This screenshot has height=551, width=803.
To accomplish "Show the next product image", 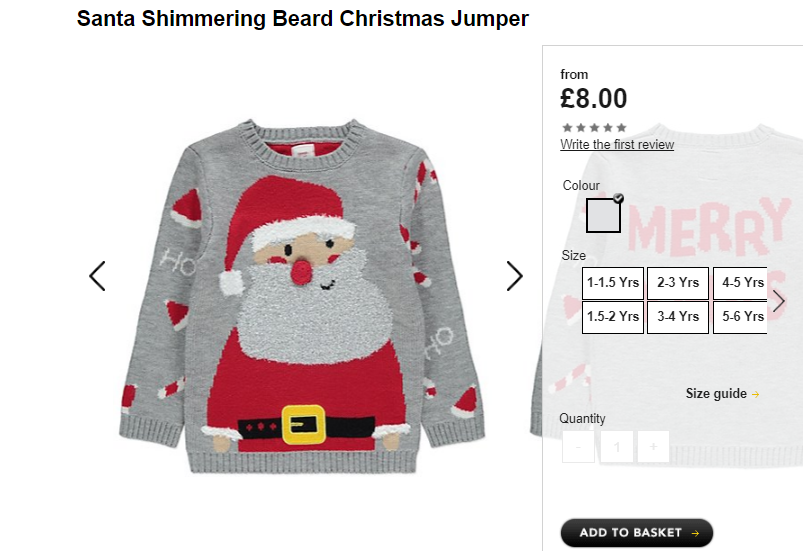I will pos(515,276).
